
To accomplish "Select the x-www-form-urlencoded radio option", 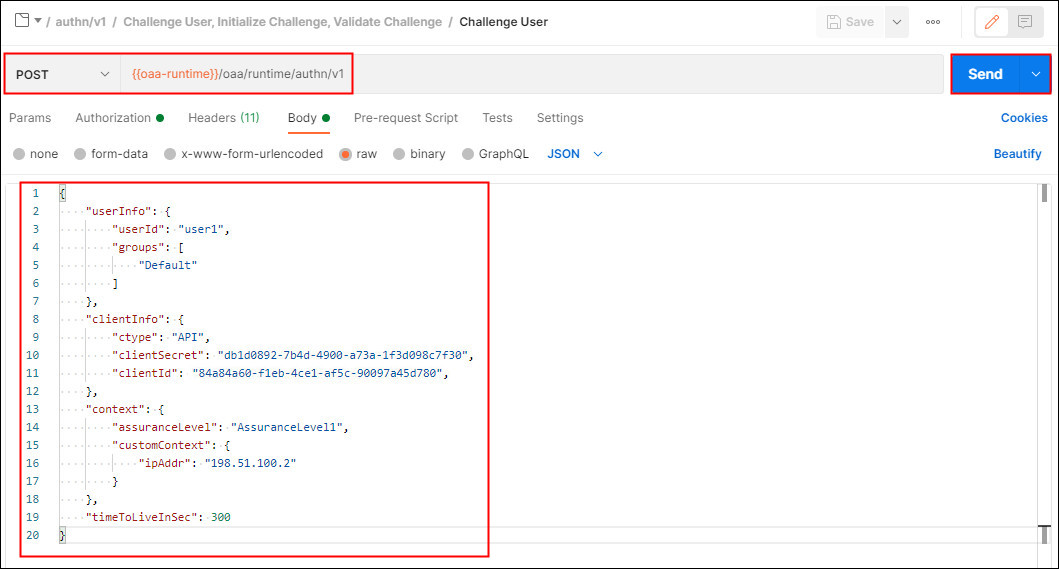I will (x=170, y=154).
